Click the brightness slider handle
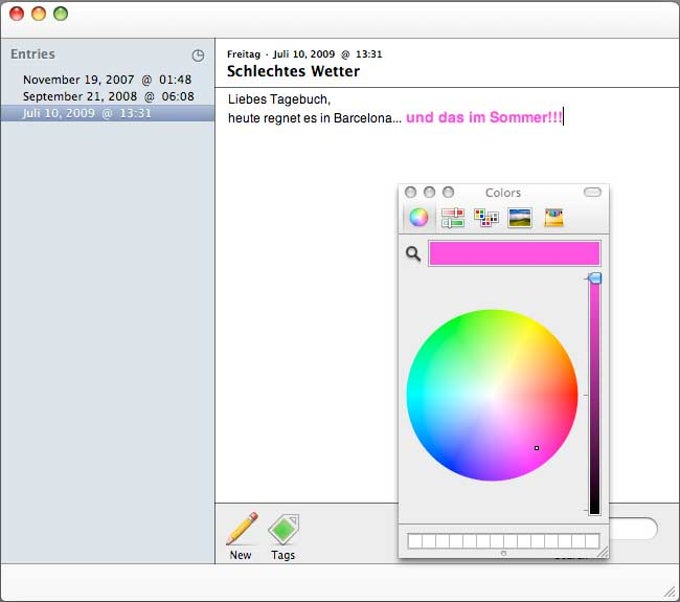This screenshot has height=602, width=680. pos(595,278)
